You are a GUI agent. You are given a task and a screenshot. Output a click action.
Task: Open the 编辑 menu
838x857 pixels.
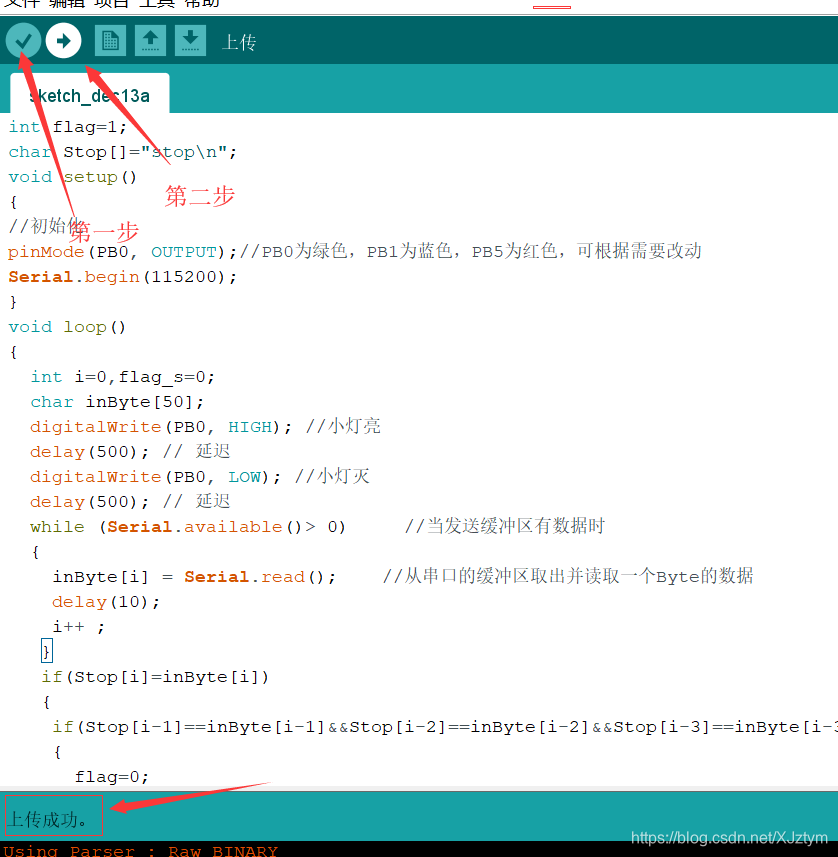click(x=65, y=4)
